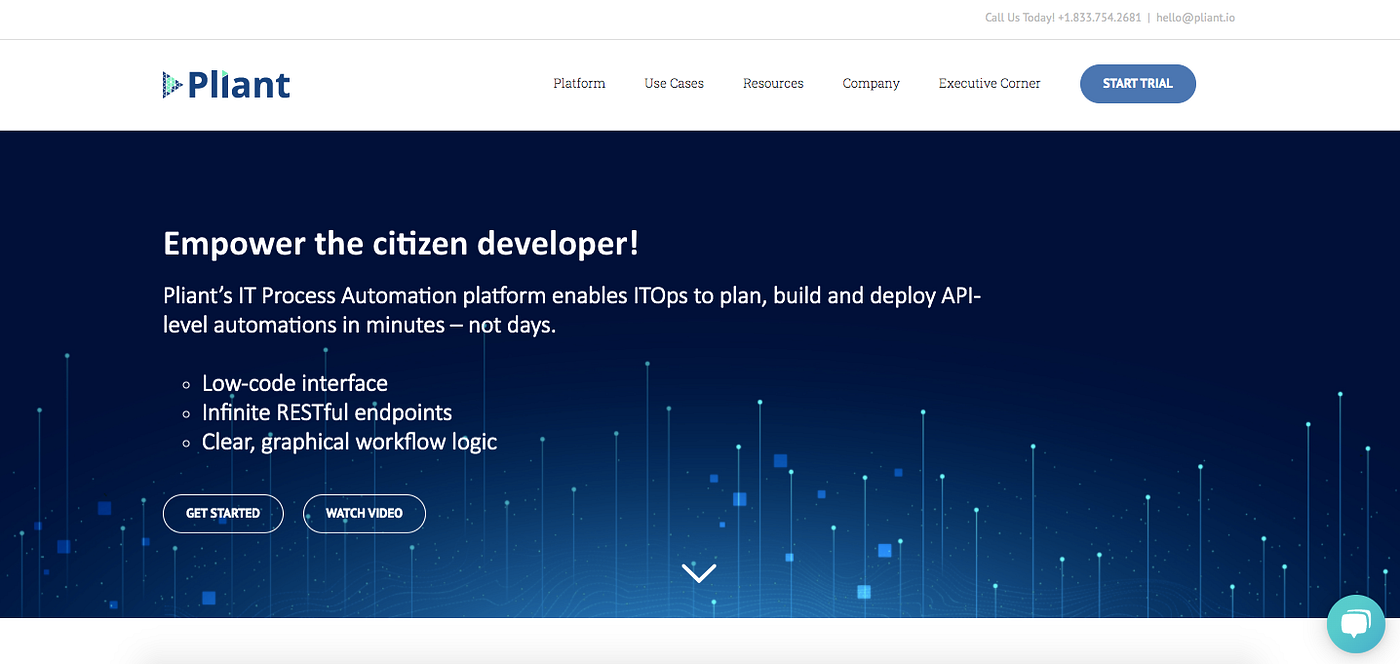Click the phone number +1.833.754.2681

point(1099,18)
